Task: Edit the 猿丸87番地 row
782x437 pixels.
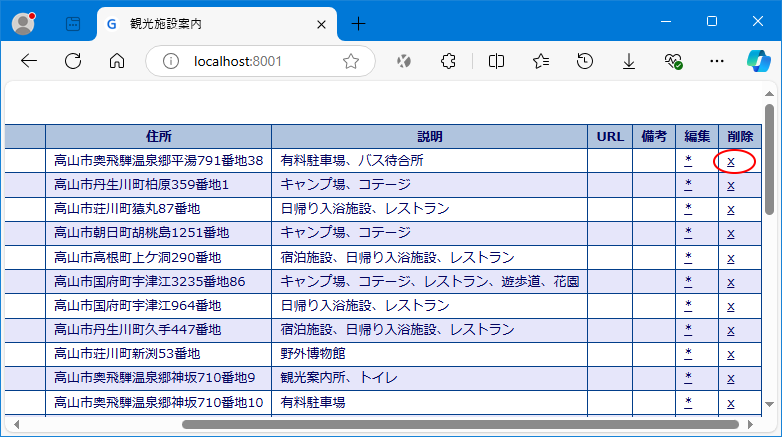Action: click(x=688, y=209)
